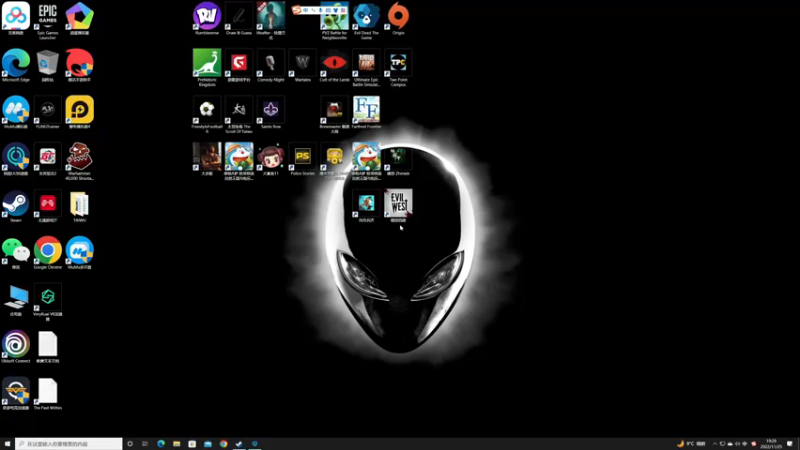Open the Google Chrome desktop shortcut

coord(47,251)
